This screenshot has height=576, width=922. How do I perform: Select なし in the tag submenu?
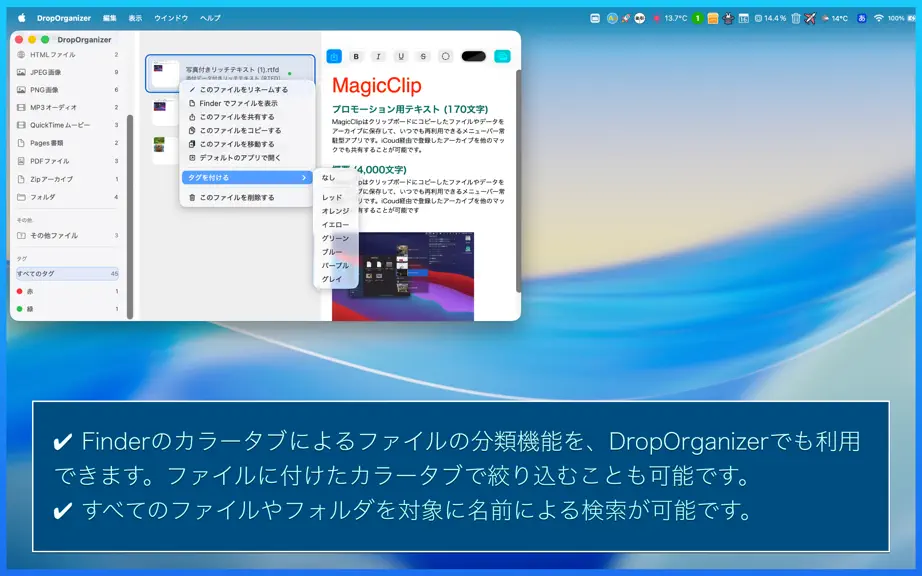tap(336, 178)
